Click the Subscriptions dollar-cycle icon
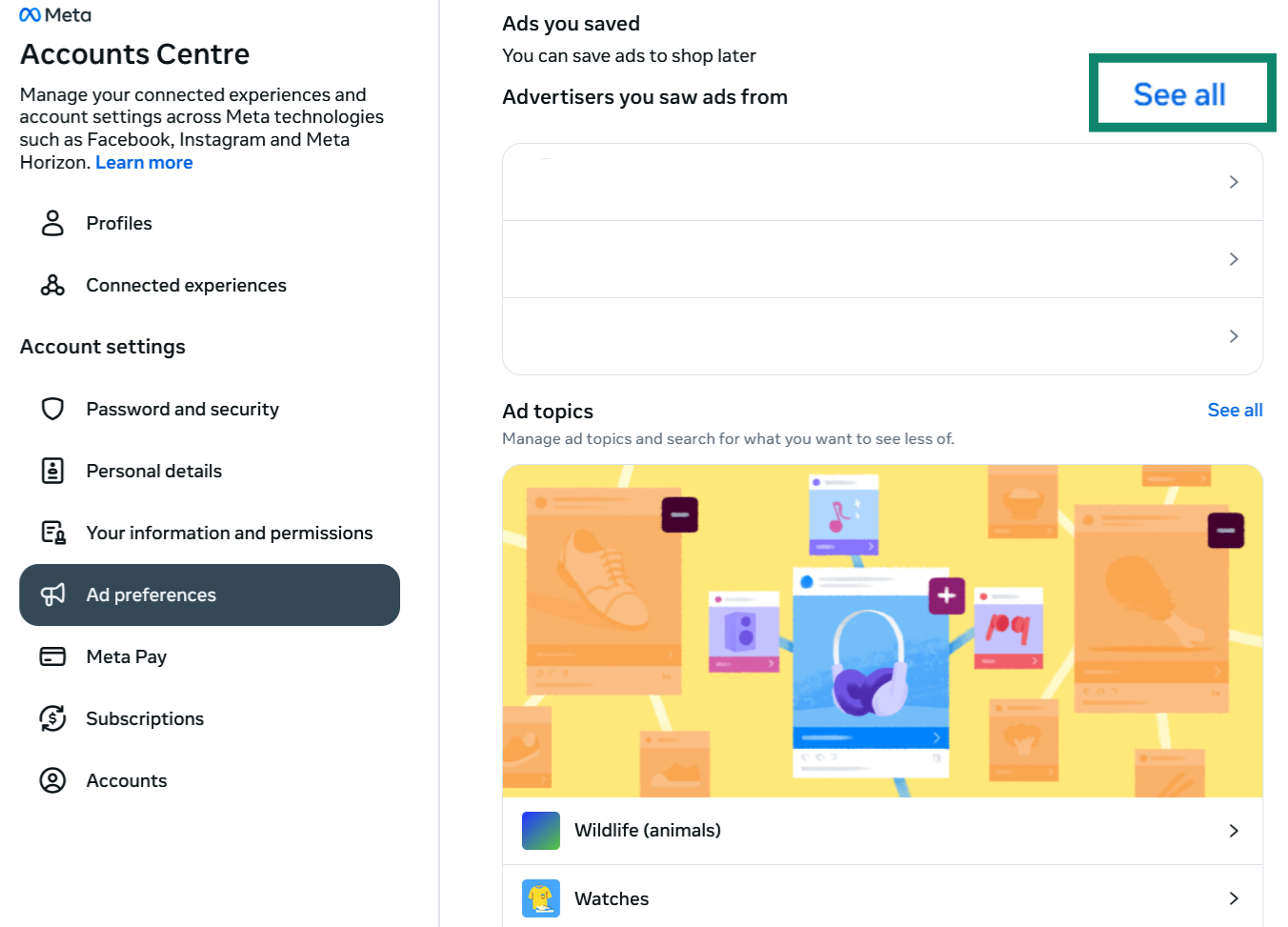Image resolution: width=1288 pixels, height=927 pixels. click(x=52, y=718)
